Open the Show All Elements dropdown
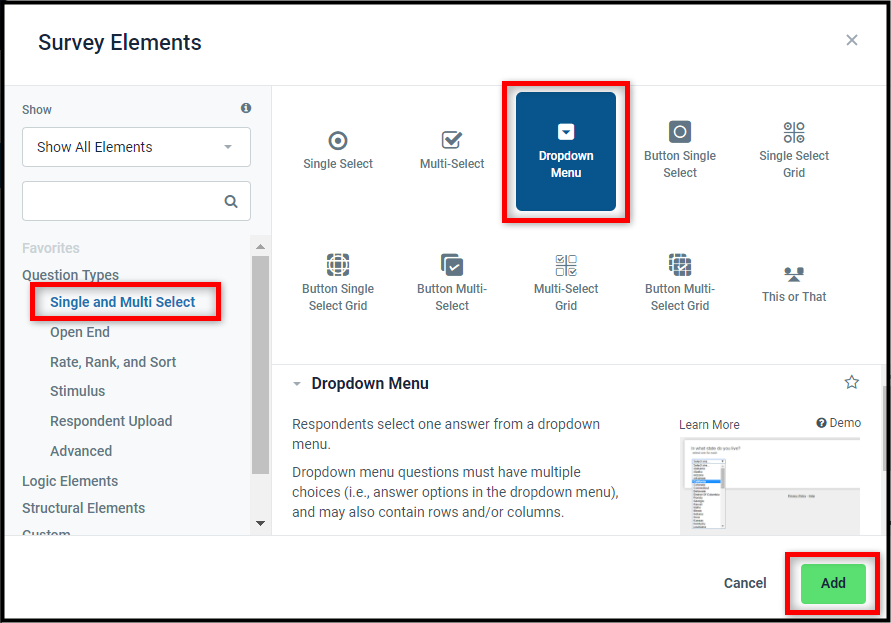Image resolution: width=891 pixels, height=623 pixels. pyautogui.click(x=136, y=147)
